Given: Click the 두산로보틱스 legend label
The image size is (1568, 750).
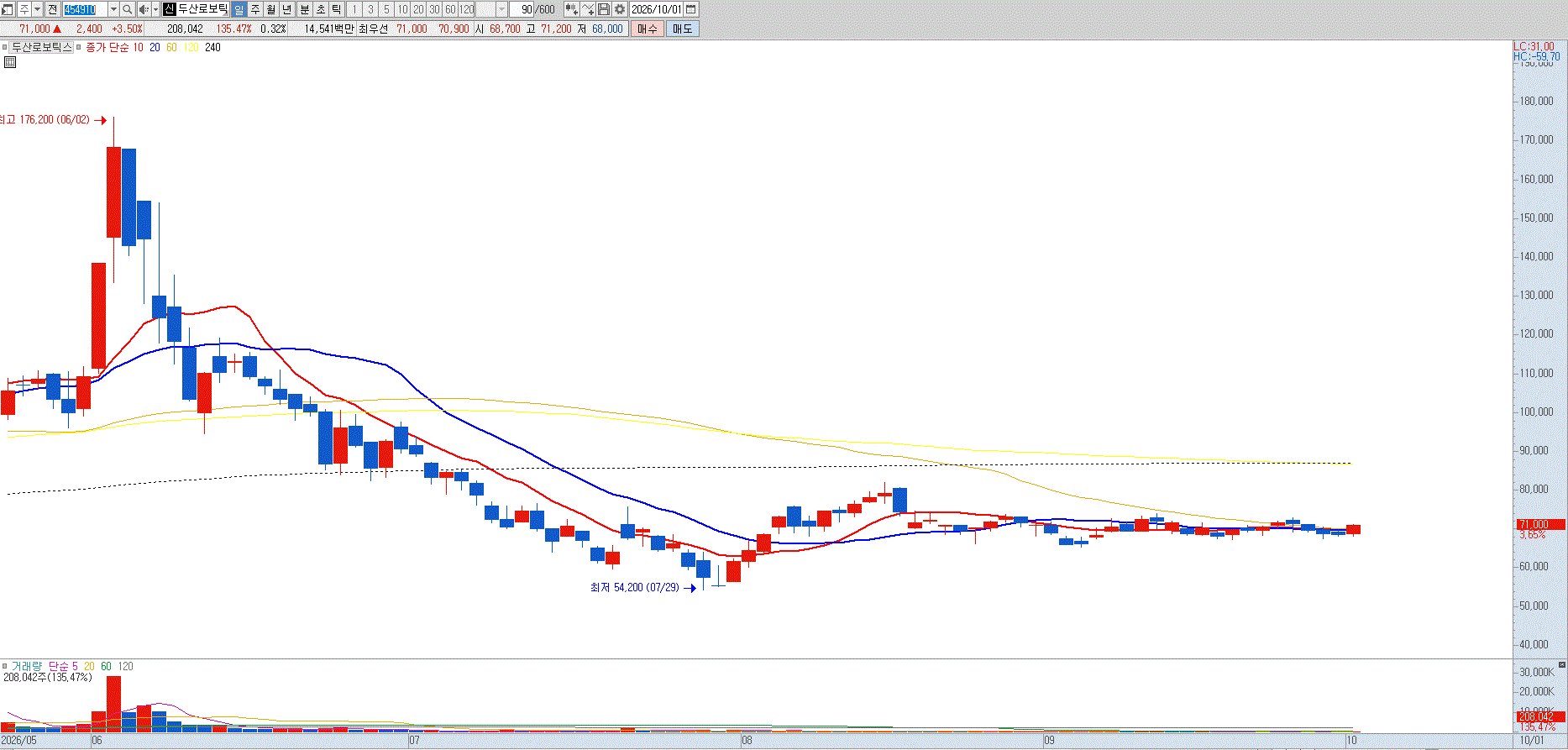Looking at the screenshot, I should pyautogui.click(x=42, y=47).
